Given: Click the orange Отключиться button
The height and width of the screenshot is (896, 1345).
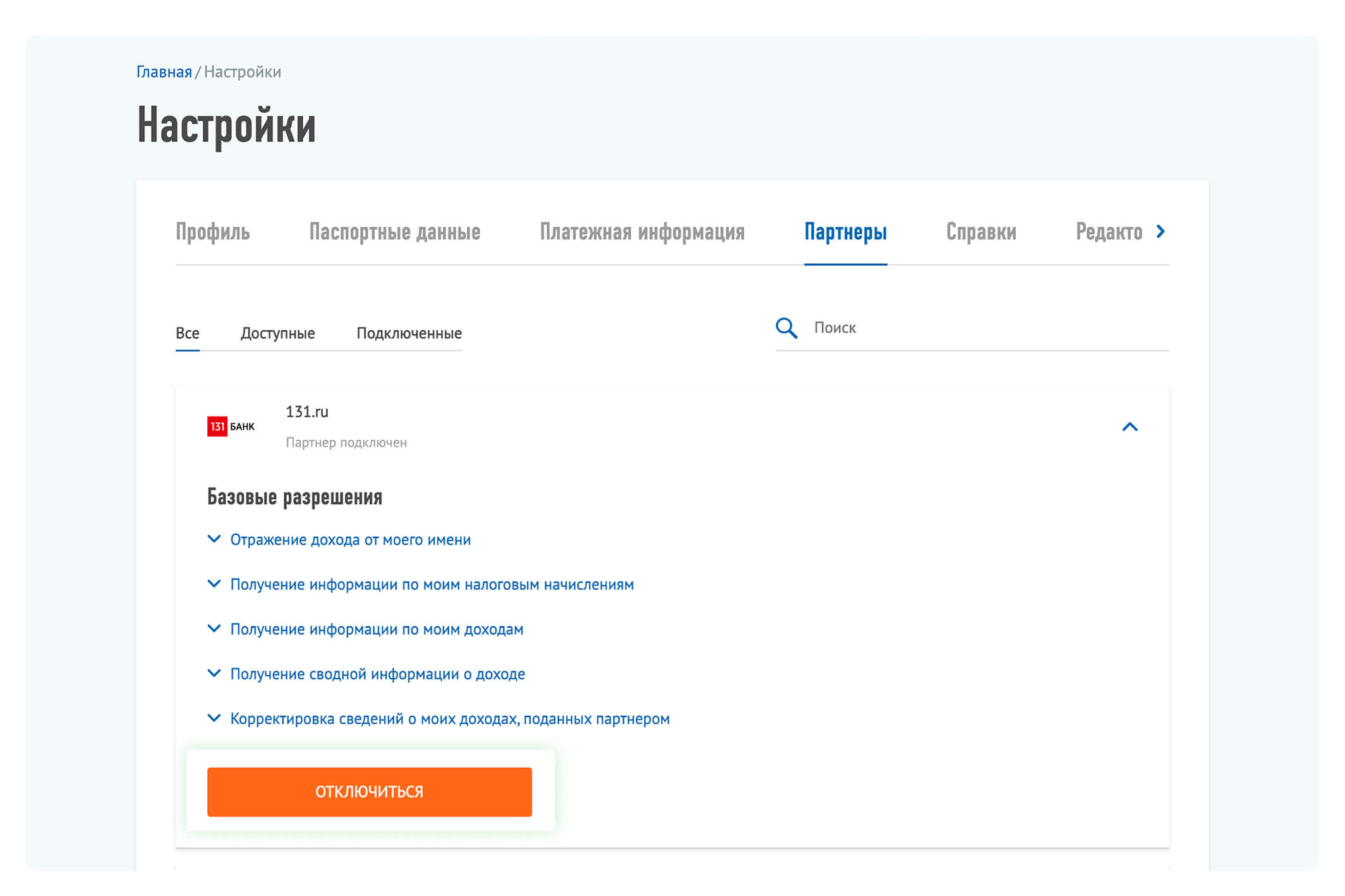Looking at the screenshot, I should pyautogui.click(x=369, y=792).
